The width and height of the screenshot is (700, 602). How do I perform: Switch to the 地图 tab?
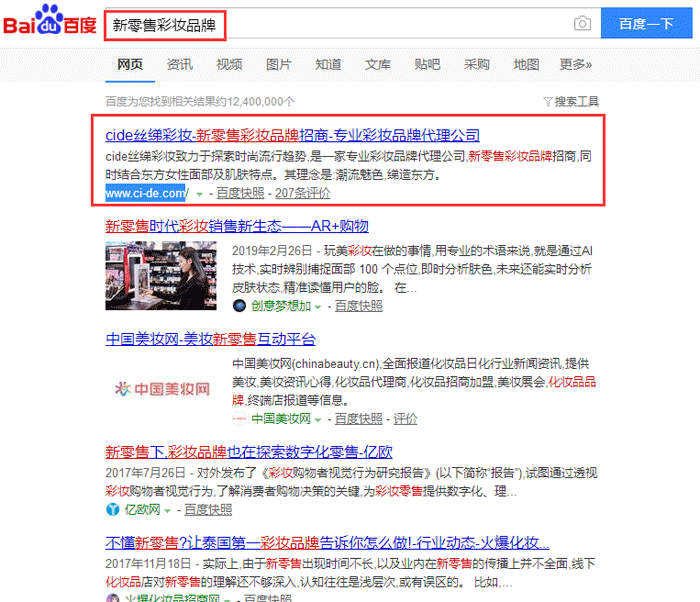[526, 65]
